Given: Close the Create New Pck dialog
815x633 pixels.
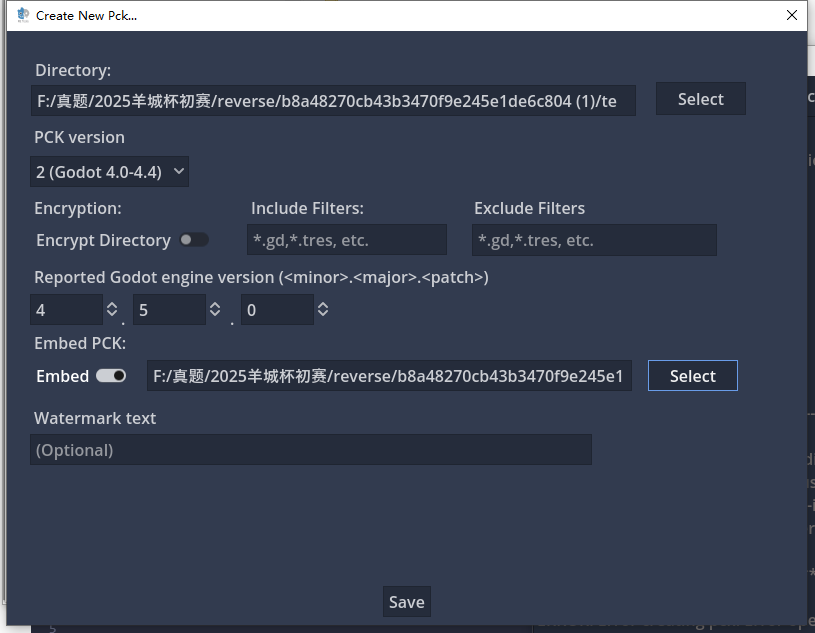Looking at the screenshot, I should (x=792, y=15).
